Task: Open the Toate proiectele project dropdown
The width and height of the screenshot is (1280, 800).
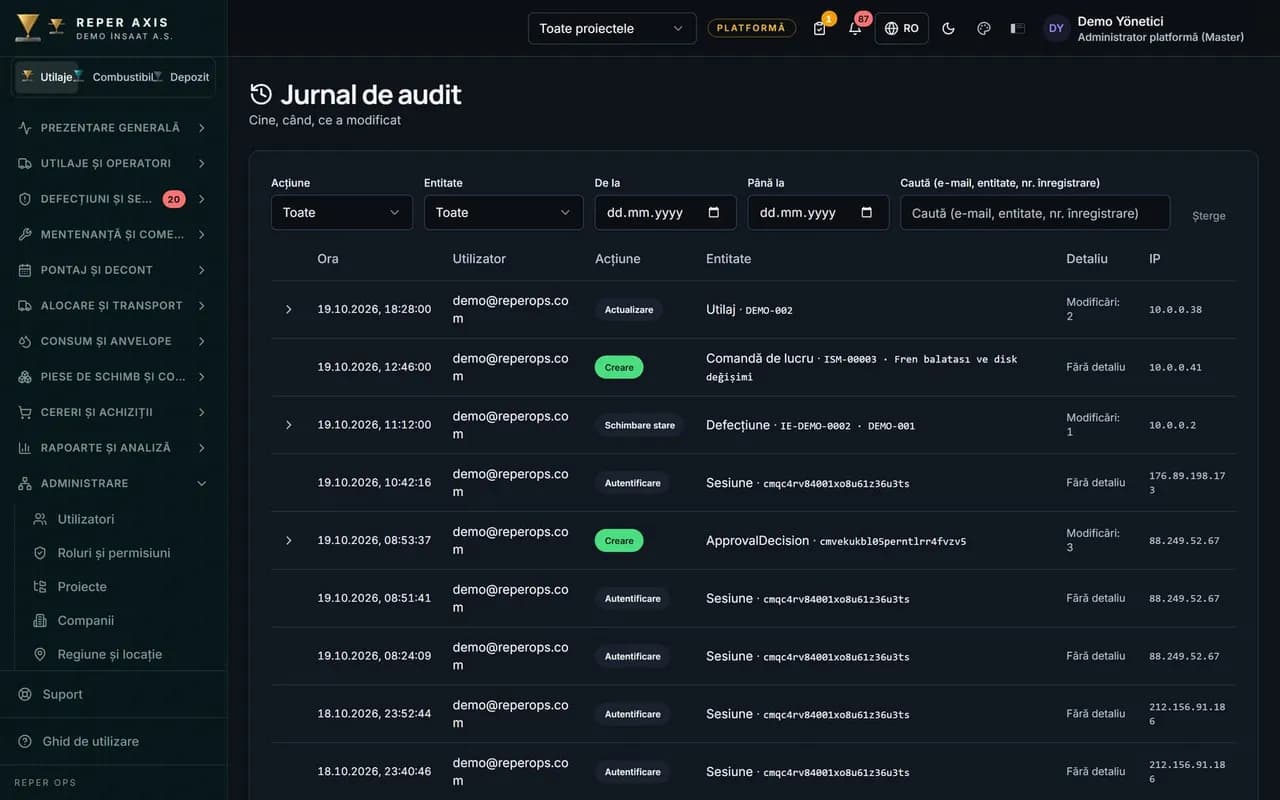Action: [x=612, y=28]
